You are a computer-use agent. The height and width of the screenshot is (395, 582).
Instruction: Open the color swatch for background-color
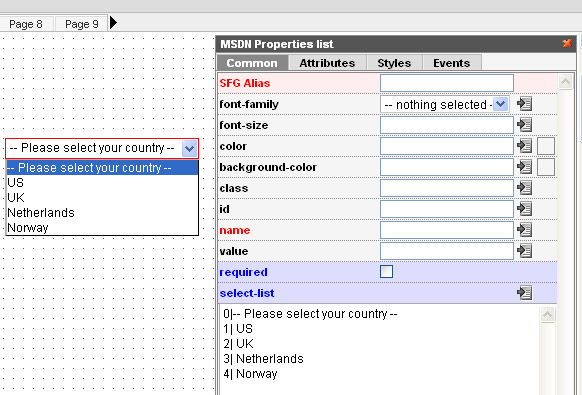pyautogui.click(x=546, y=167)
